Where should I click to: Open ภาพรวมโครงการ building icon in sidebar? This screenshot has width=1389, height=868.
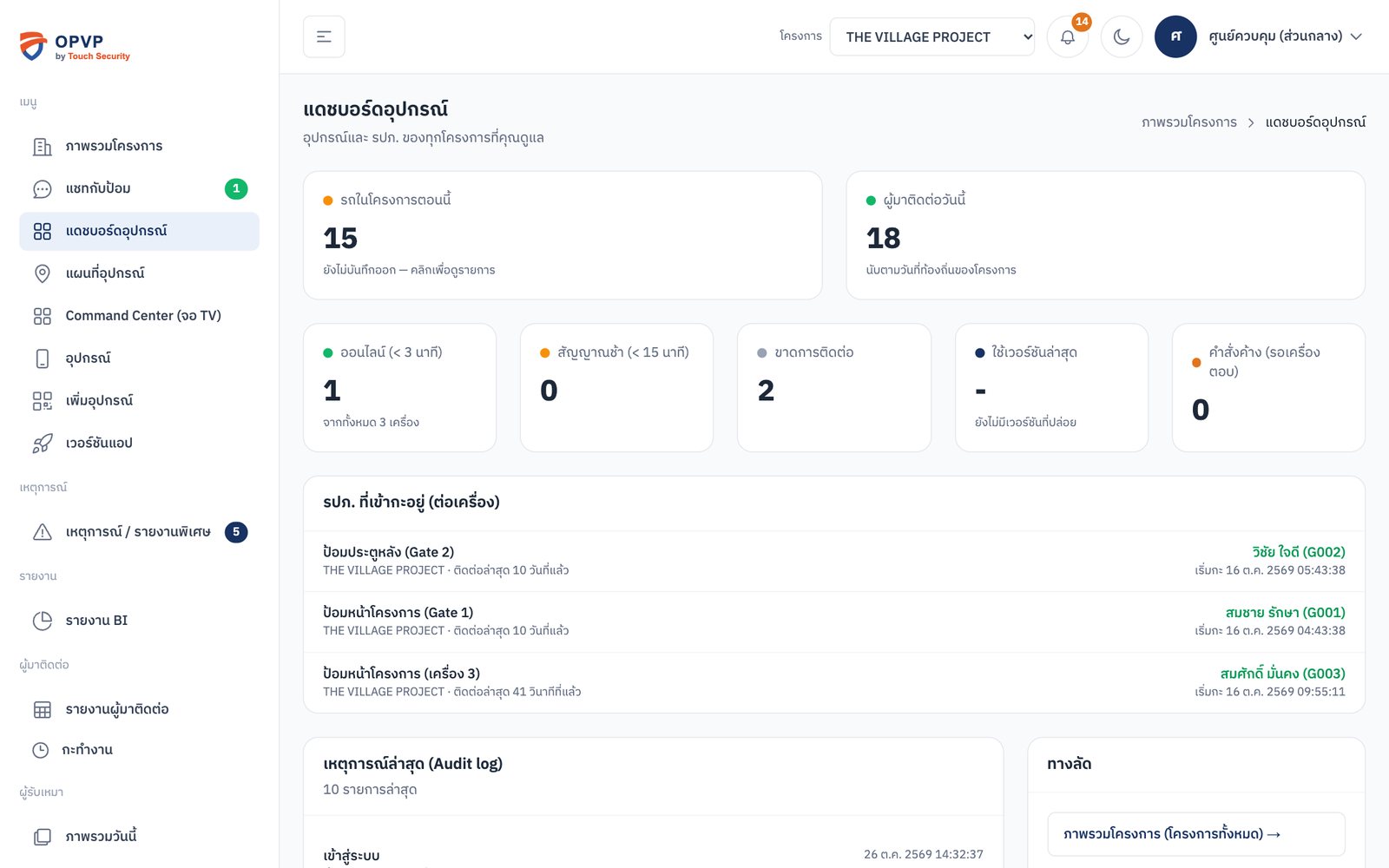coord(42,146)
